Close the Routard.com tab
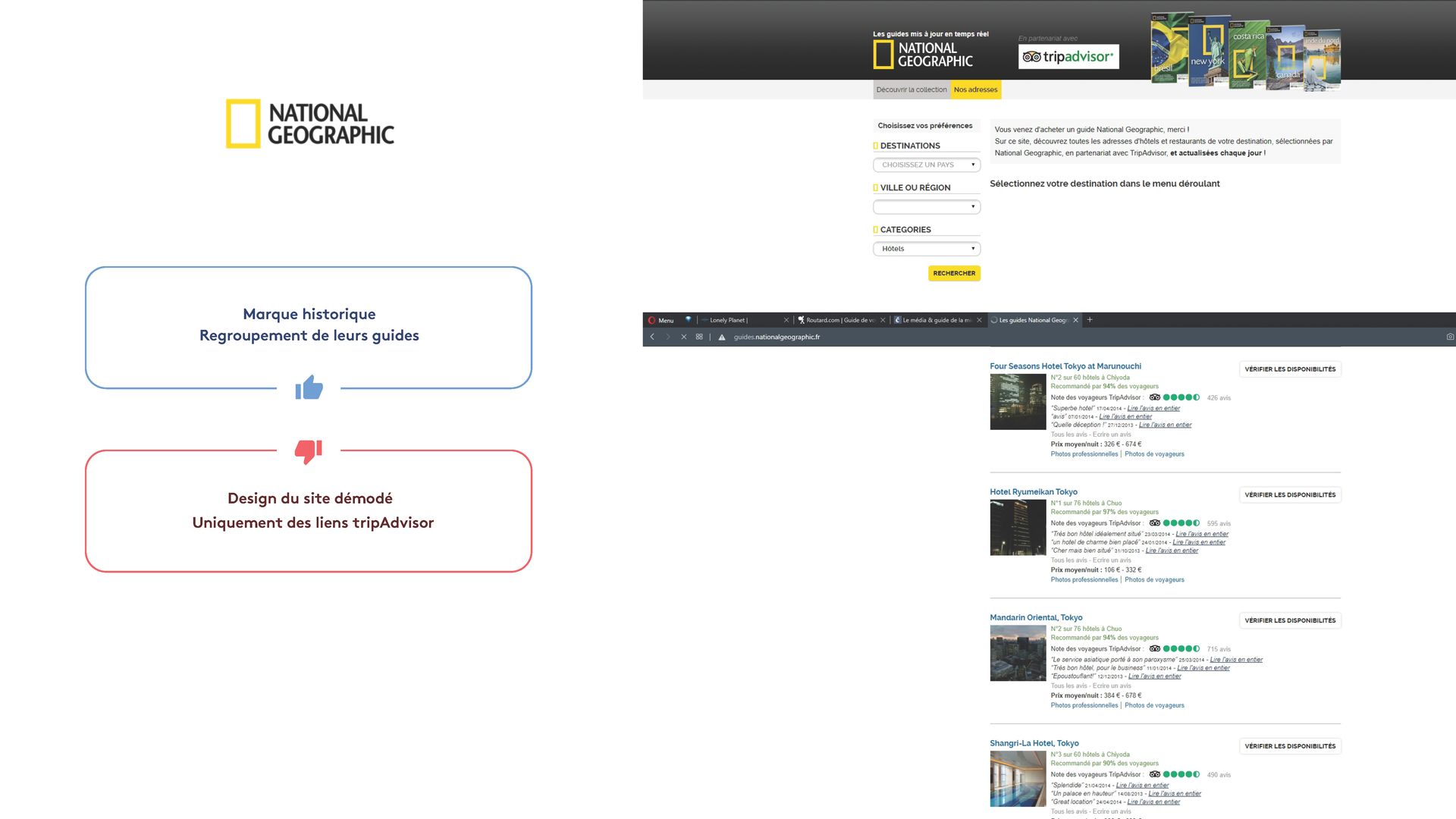The height and width of the screenshot is (819, 1456). (883, 320)
